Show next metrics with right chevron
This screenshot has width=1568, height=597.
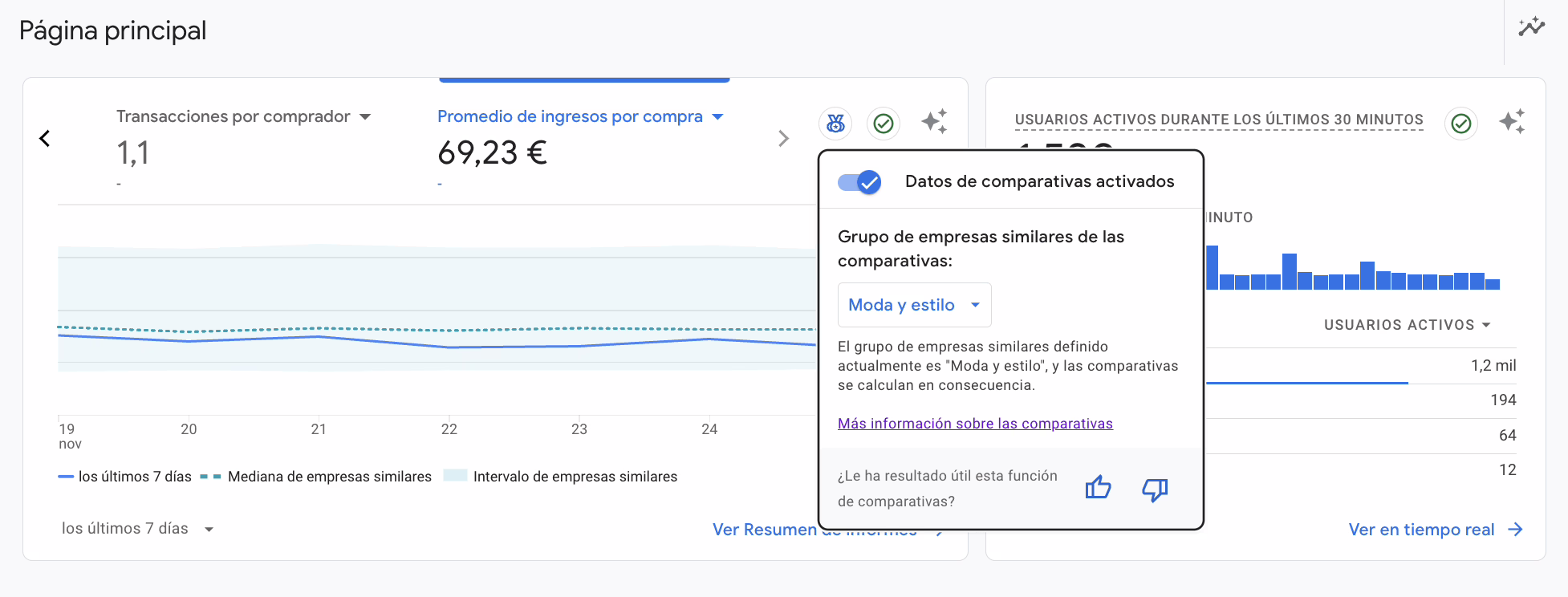point(783,138)
